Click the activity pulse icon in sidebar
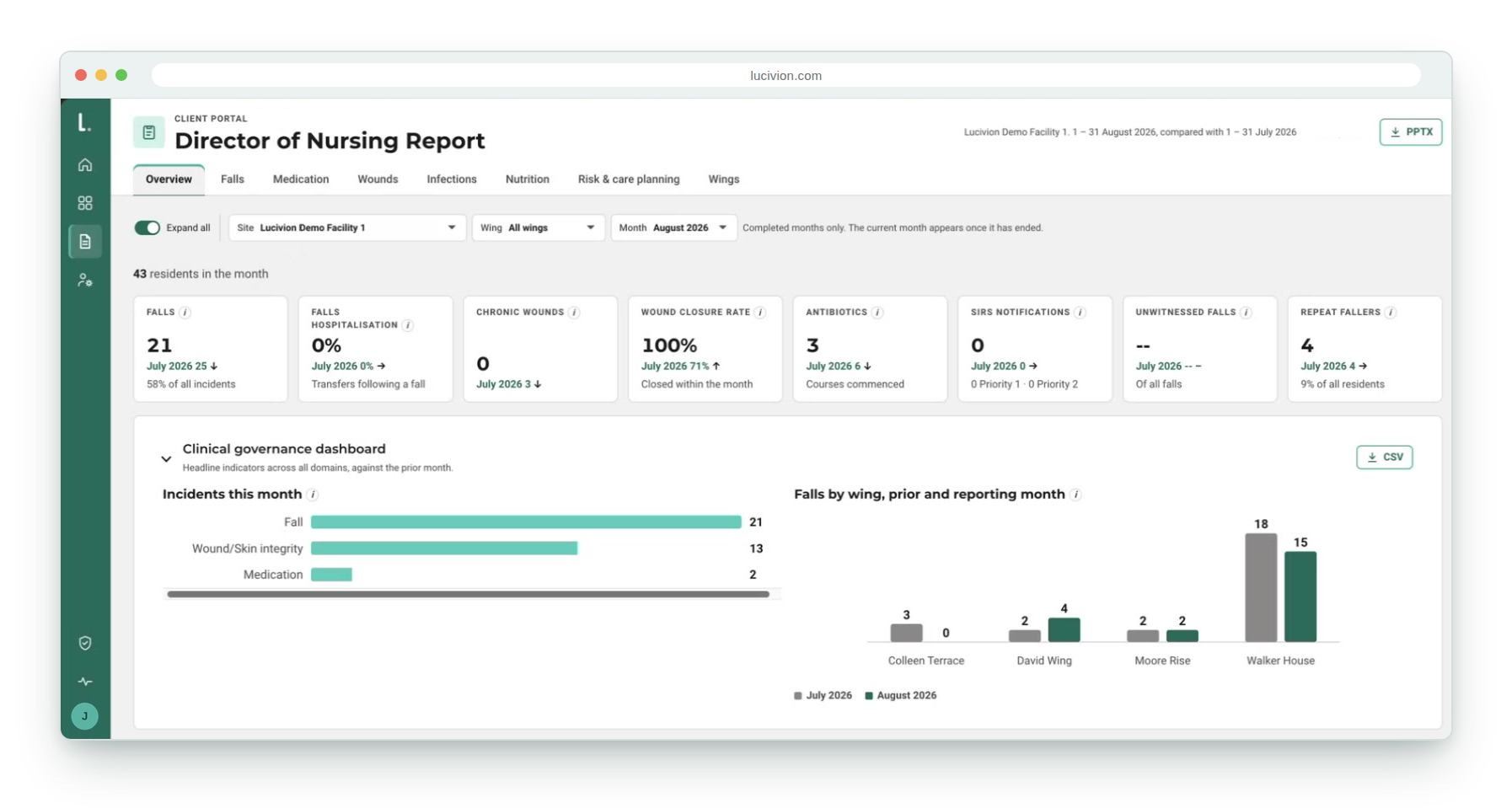1512x808 pixels. pyautogui.click(x=85, y=682)
